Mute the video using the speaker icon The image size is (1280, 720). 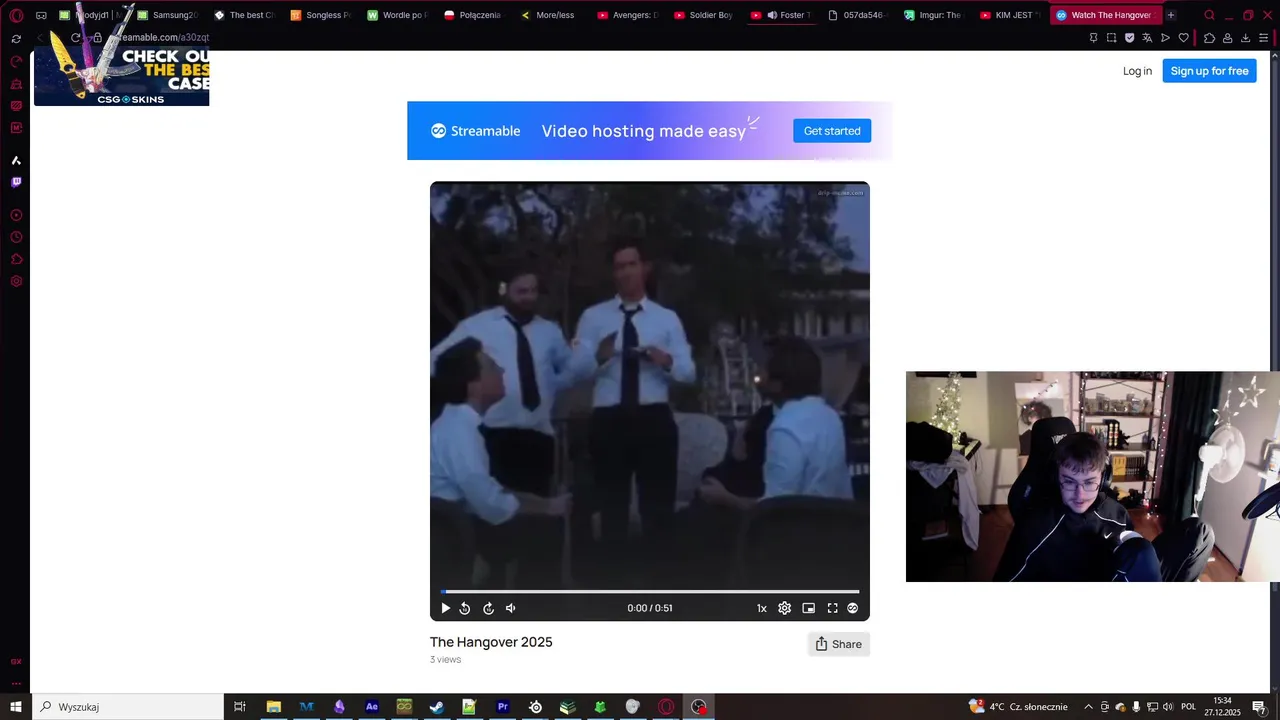[x=511, y=608]
